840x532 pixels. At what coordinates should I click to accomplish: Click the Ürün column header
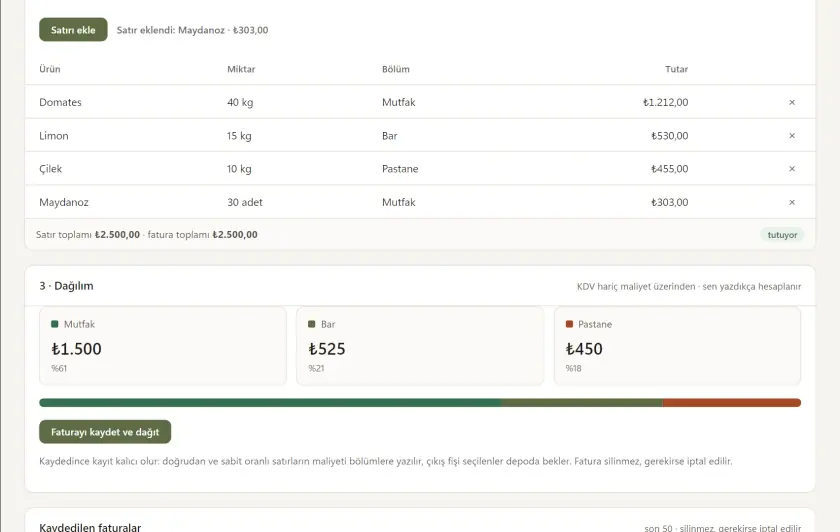coord(50,69)
